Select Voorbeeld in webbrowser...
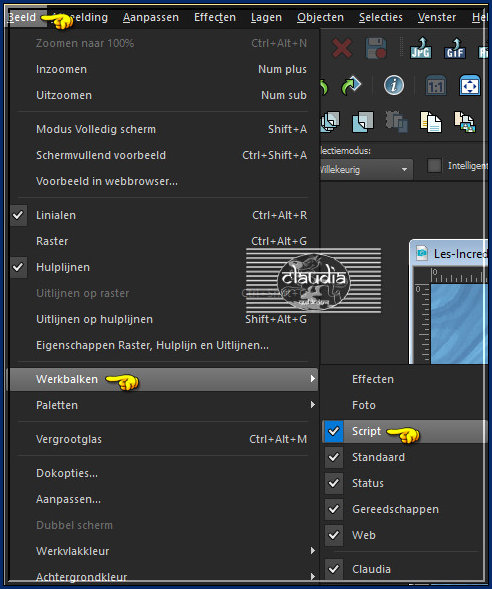 pyautogui.click(x=164, y=181)
